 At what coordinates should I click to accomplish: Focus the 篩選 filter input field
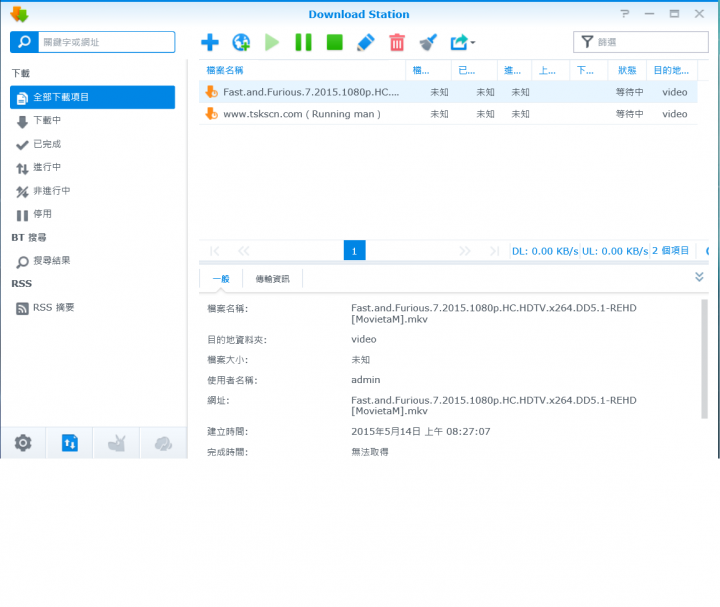(x=641, y=42)
